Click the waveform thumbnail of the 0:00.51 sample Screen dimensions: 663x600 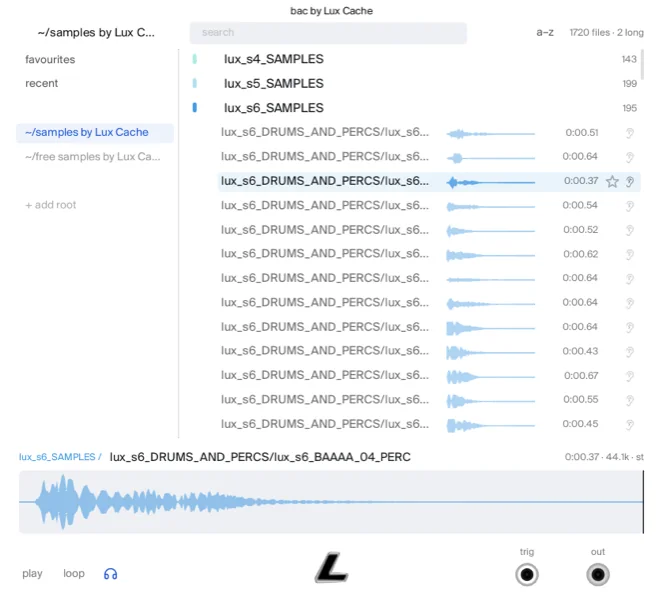[490, 134]
